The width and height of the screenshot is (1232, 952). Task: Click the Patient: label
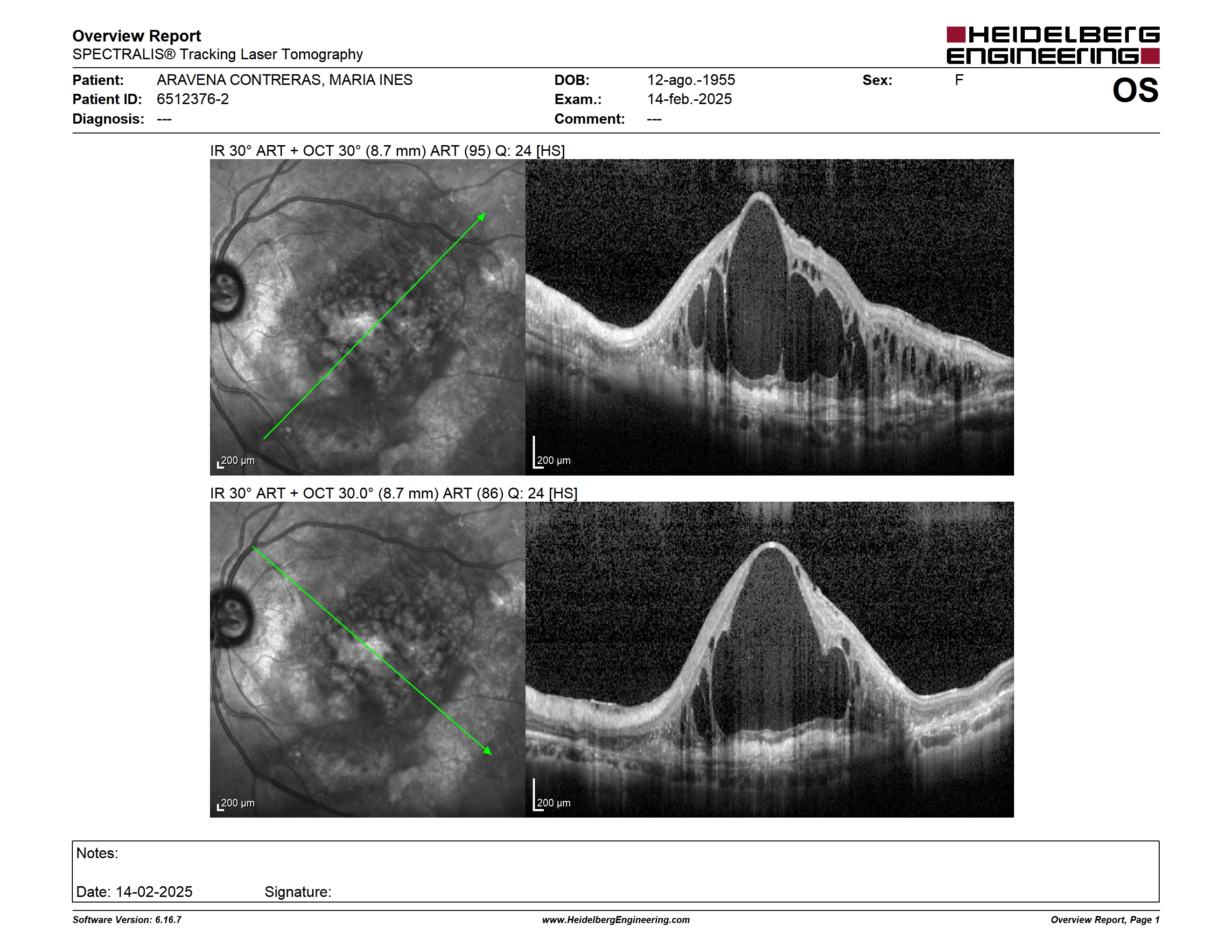[98, 80]
